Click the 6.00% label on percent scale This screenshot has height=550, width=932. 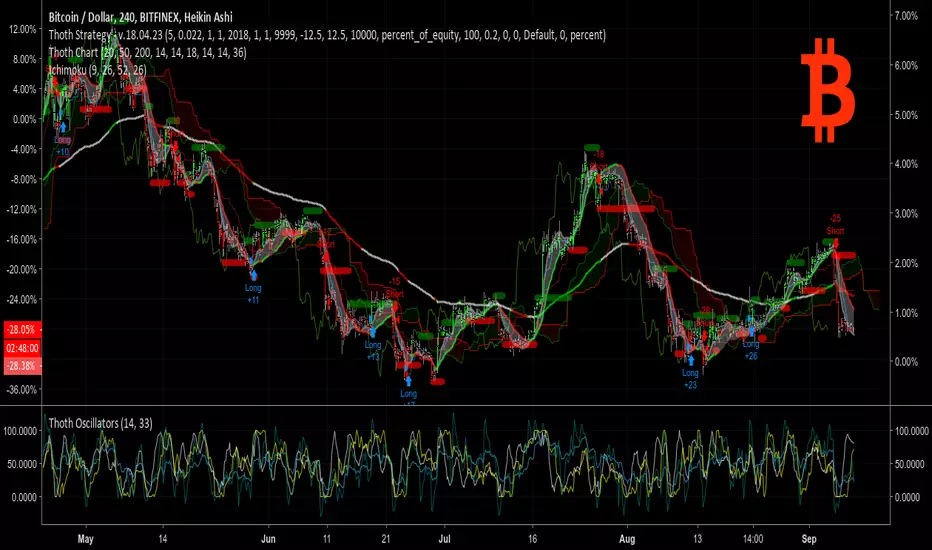coord(906,65)
